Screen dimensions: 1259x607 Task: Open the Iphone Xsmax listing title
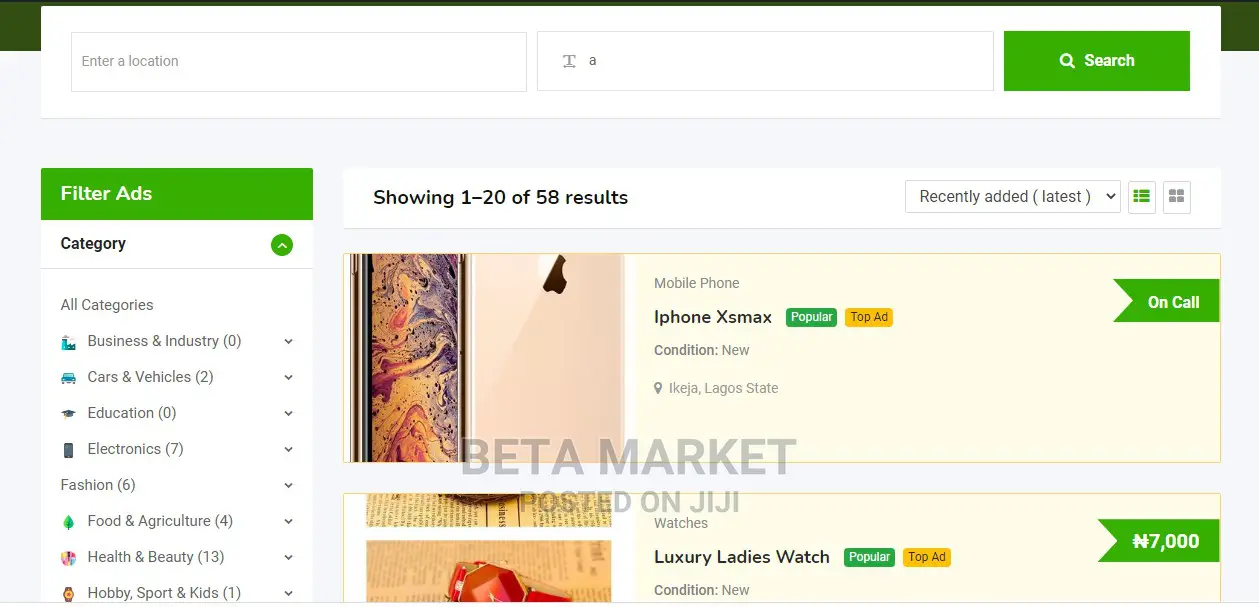(713, 317)
